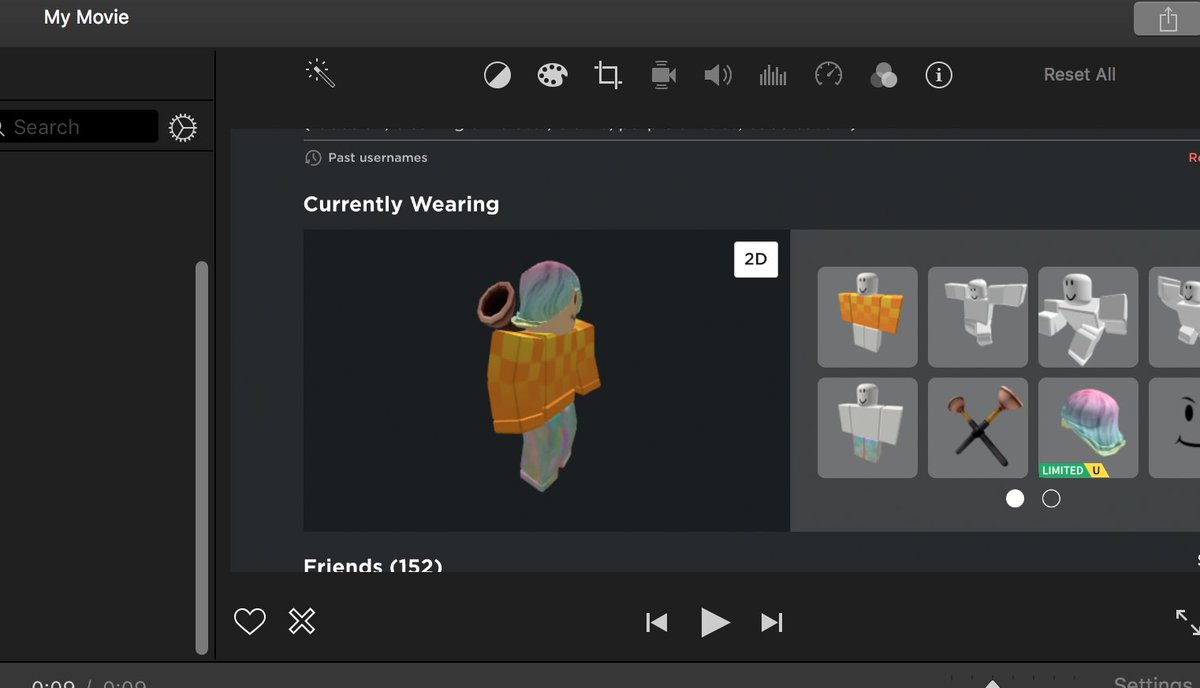Click the Friends (152) heading

[x=373, y=565]
